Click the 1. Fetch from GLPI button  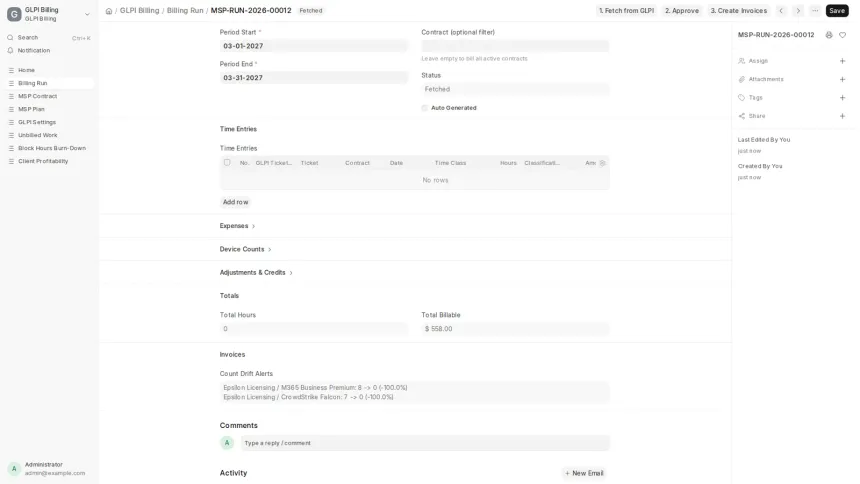point(626,10)
